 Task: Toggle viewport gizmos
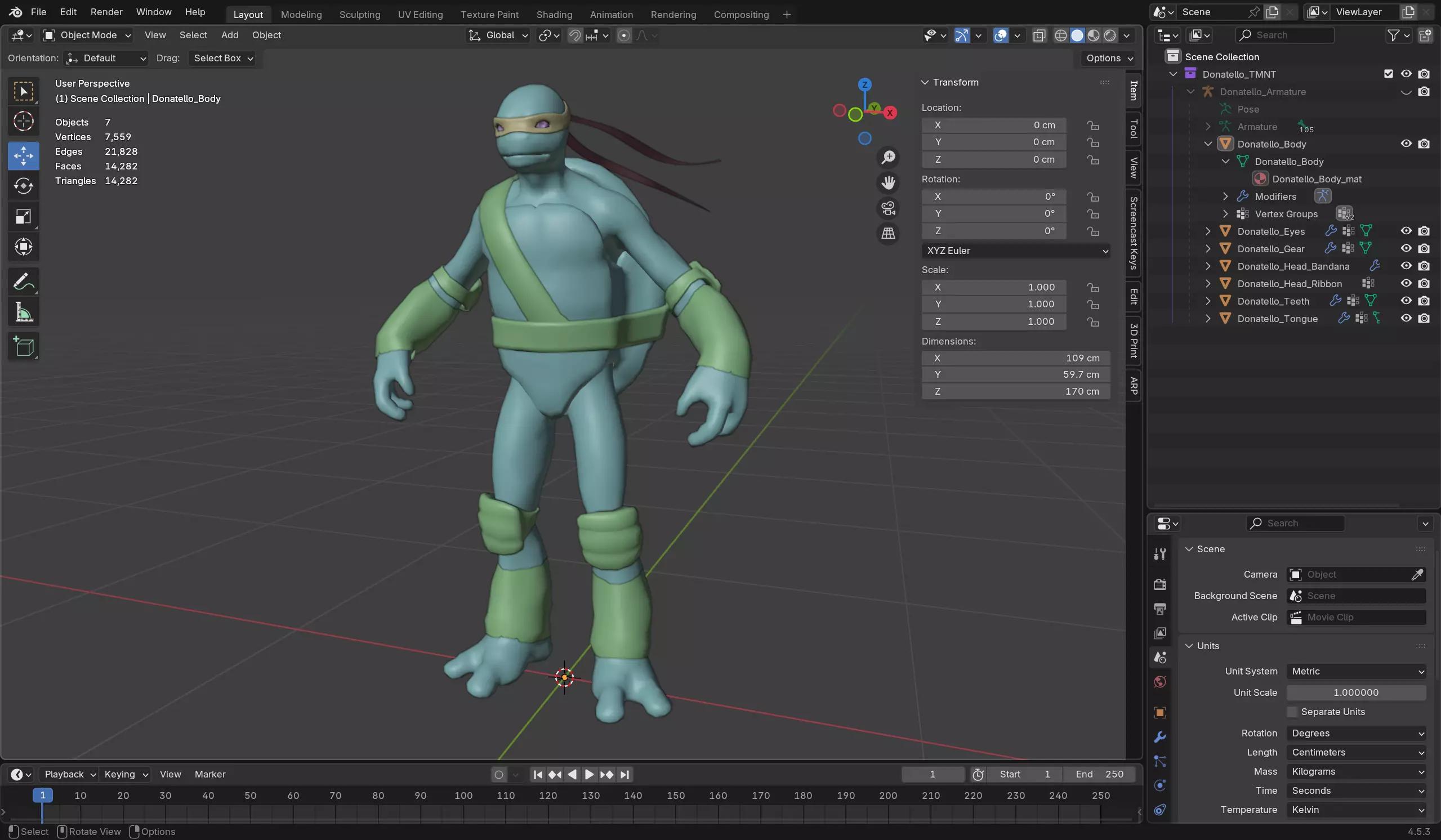tap(962, 35)
